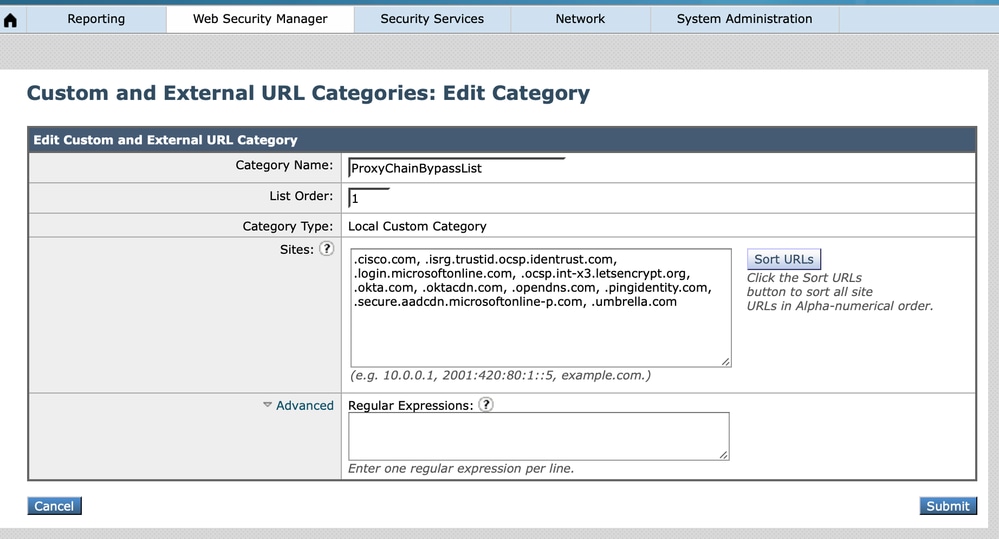This screenshot has width=999, height=539.
Task: Collapse the Advanced section
Action: pos(298,405)
